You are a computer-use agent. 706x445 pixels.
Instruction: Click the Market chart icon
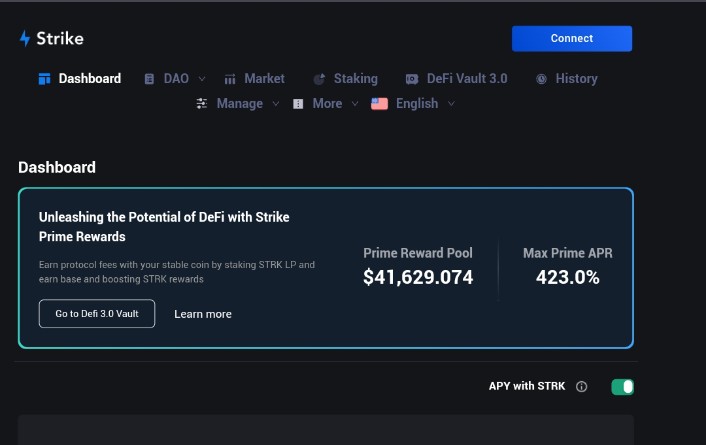pyautogui.click(x=230, y=79)
